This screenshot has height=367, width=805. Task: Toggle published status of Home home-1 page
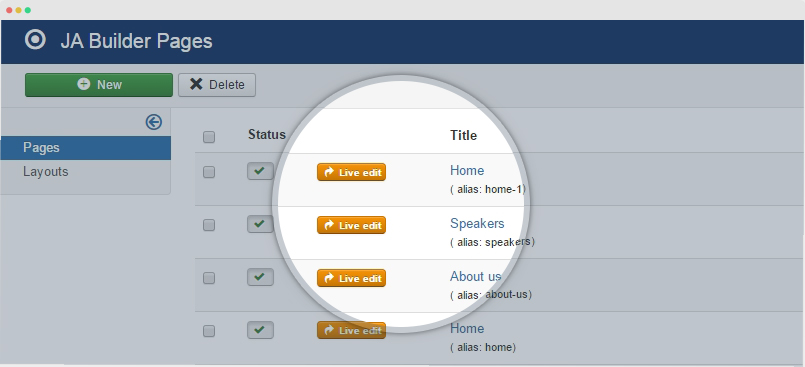tap(260, 171)
